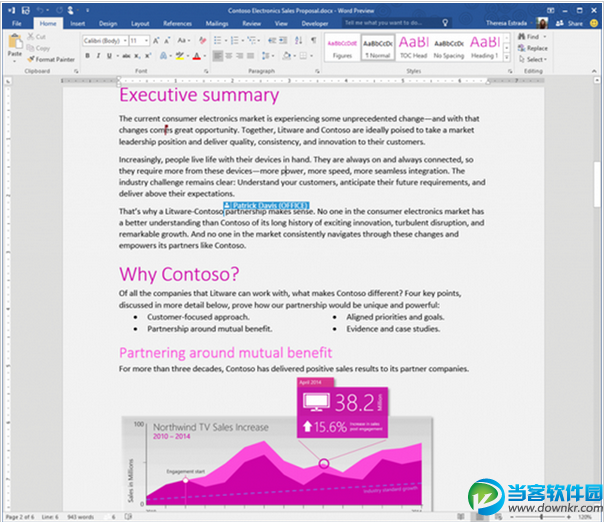
Task: Toggle Italic formatting
Action: click(98, 56)
